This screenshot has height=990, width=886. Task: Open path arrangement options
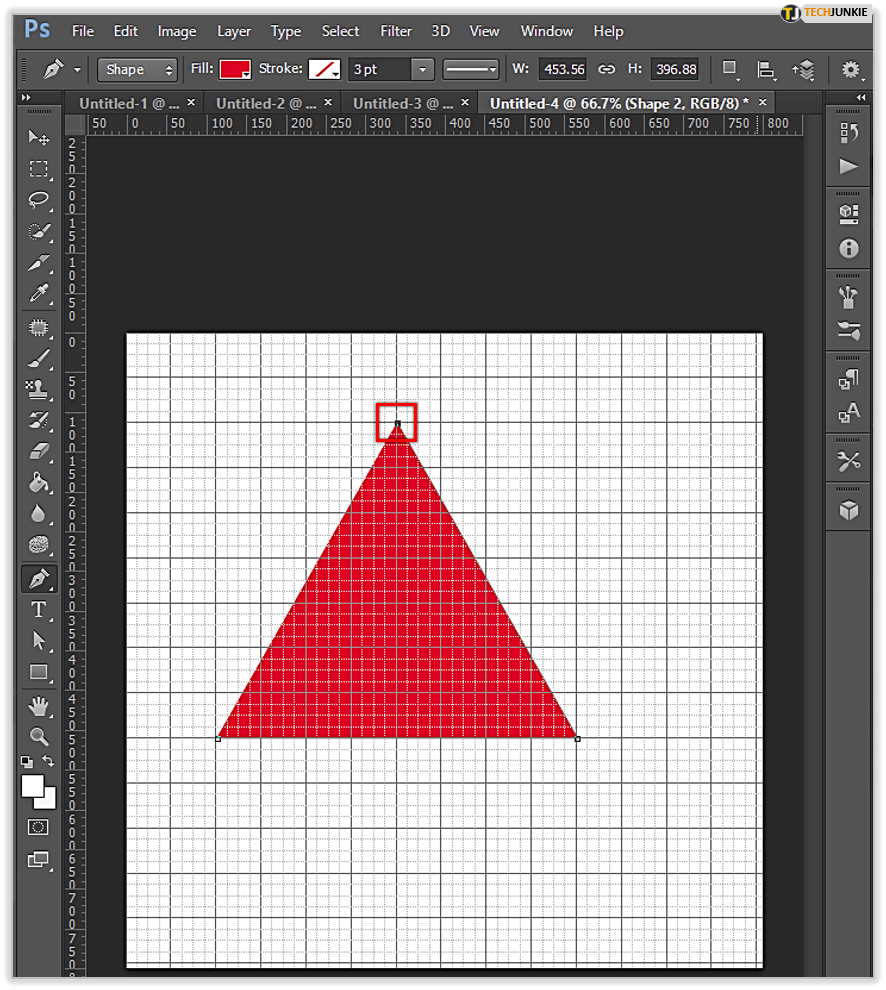tap(803, 69)
